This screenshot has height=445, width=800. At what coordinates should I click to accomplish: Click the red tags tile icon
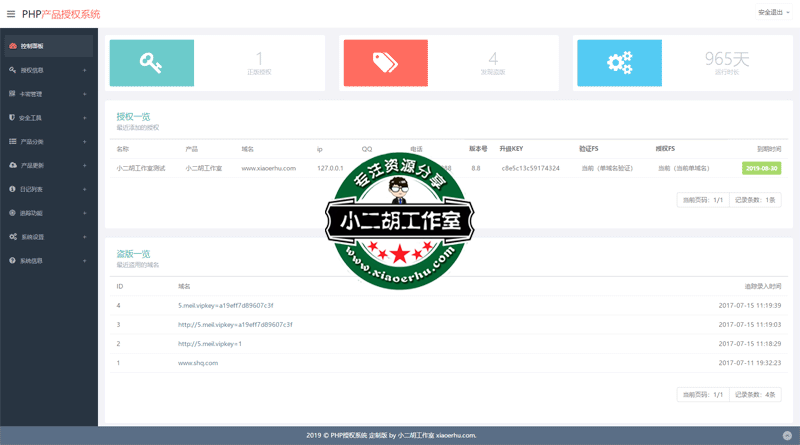[385, 63]
